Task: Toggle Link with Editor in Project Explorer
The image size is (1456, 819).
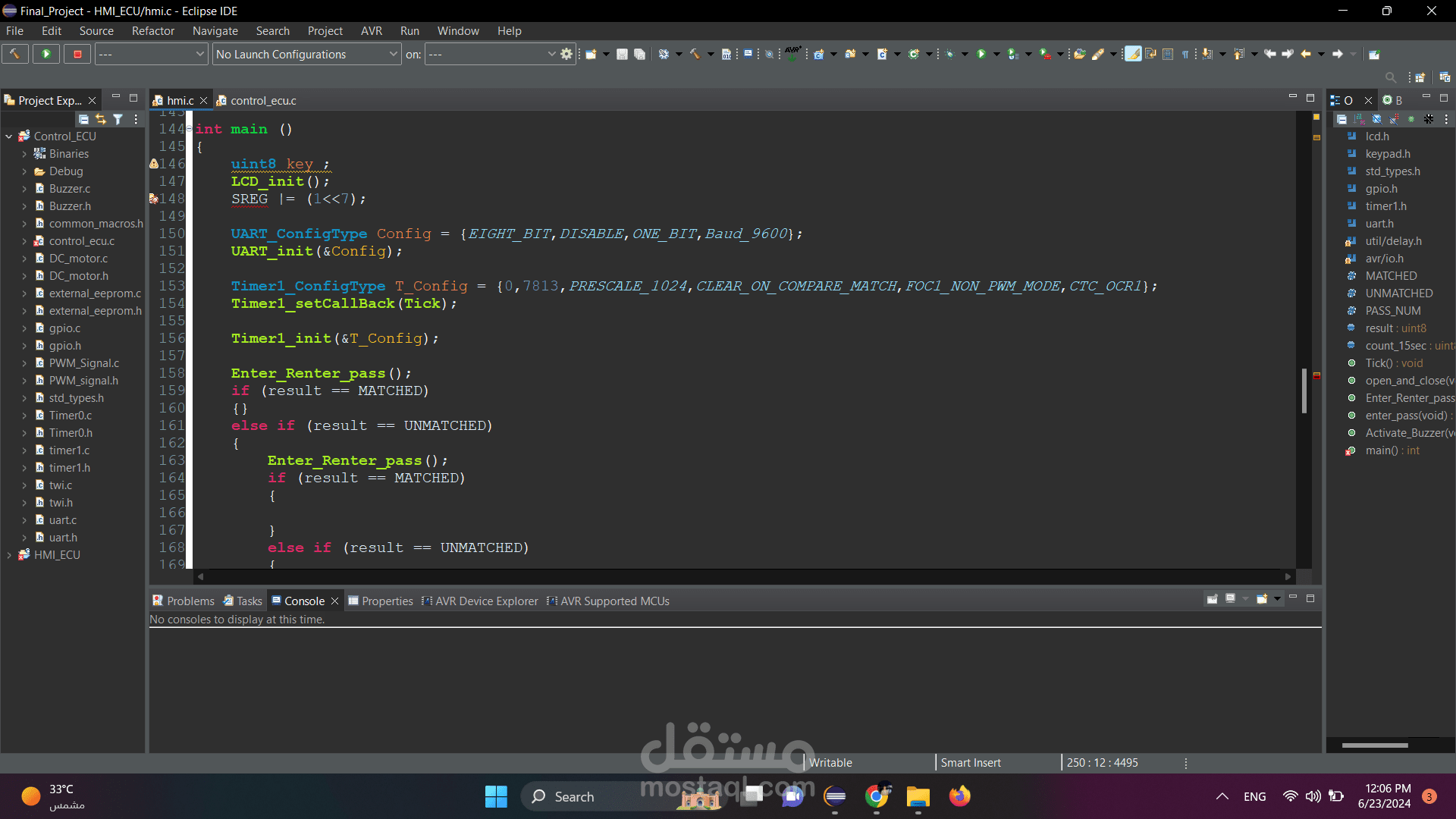Action: 101,119
